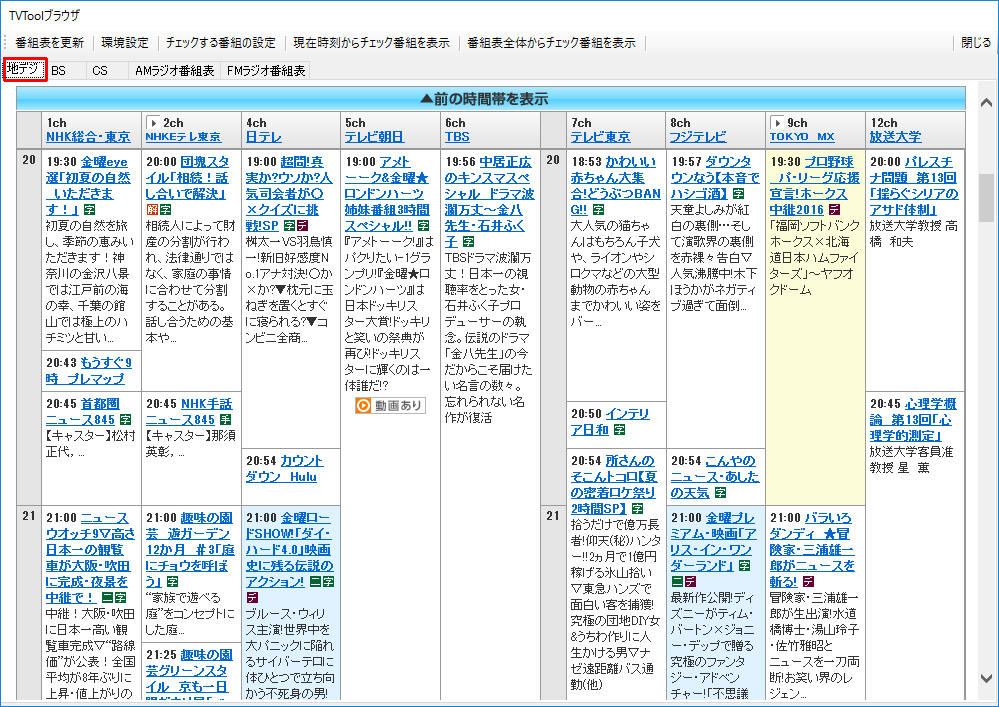999x707 pixels.
Task: Click the 字 icon beside ダウンタウンなう title
Action: 738,194
